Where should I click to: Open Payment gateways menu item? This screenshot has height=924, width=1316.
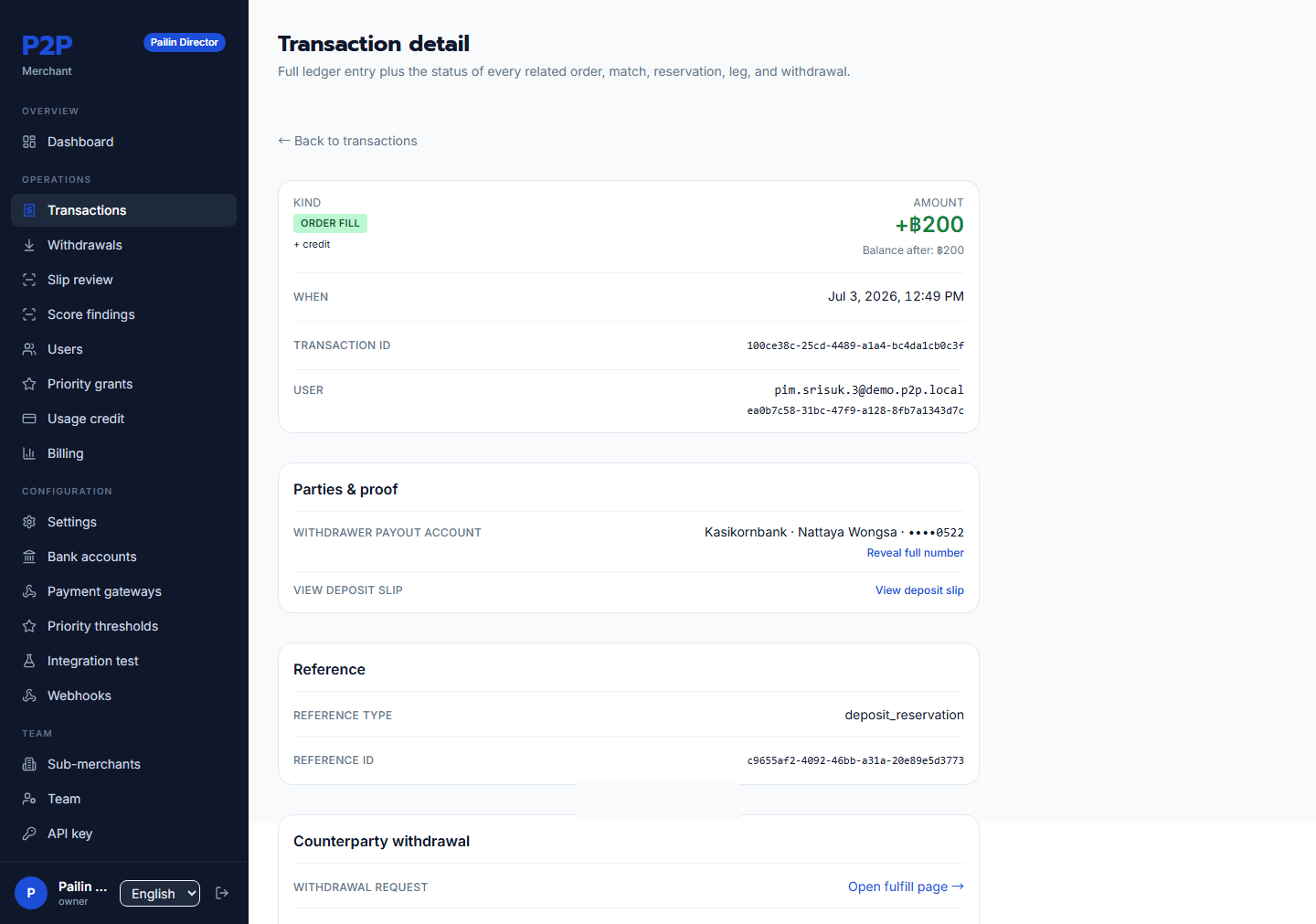coord(123,591)
